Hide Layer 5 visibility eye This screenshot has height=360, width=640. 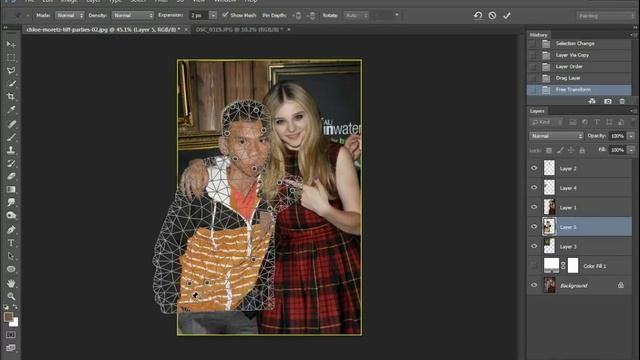[x=534, y=227]
